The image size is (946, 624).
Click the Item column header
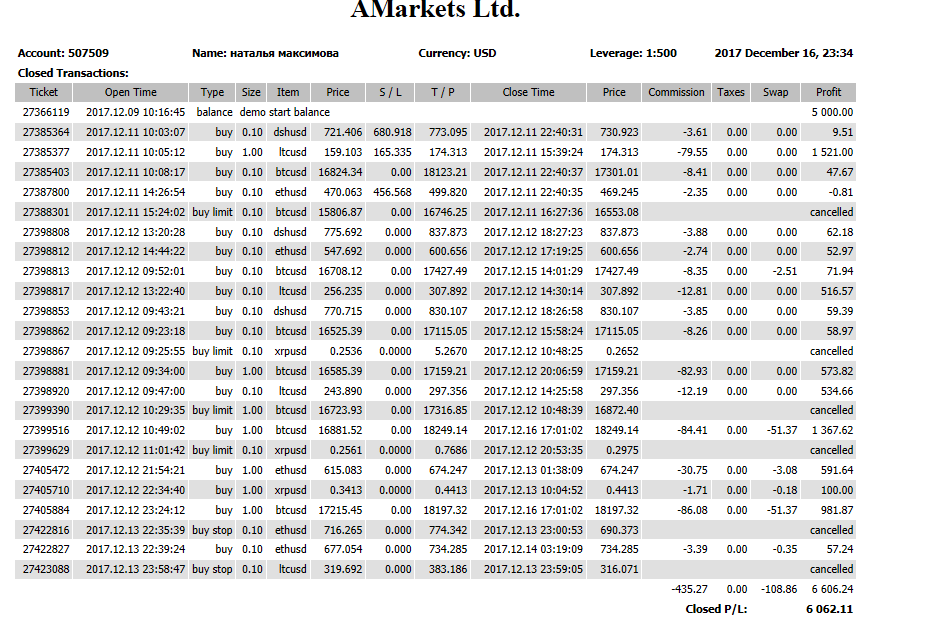pyautogui.click(x=288, y=92)
